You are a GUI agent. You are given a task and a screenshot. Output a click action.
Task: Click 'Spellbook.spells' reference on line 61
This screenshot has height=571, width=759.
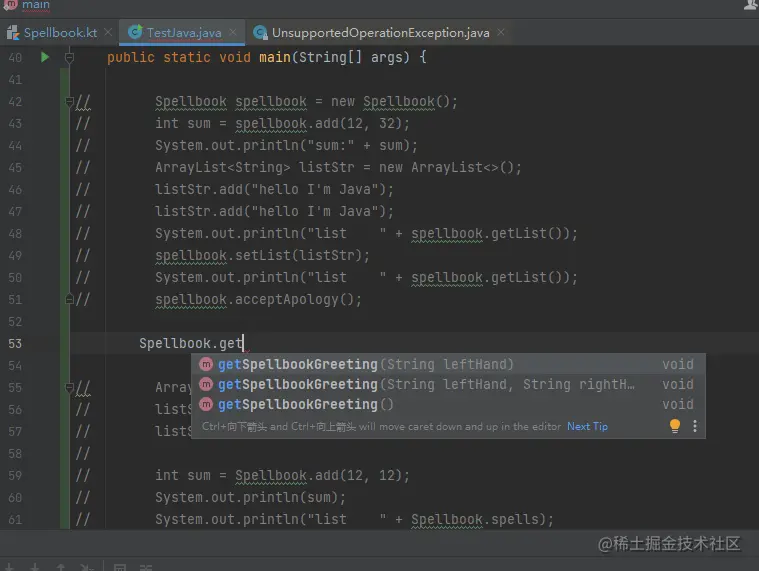coord(477,519)
